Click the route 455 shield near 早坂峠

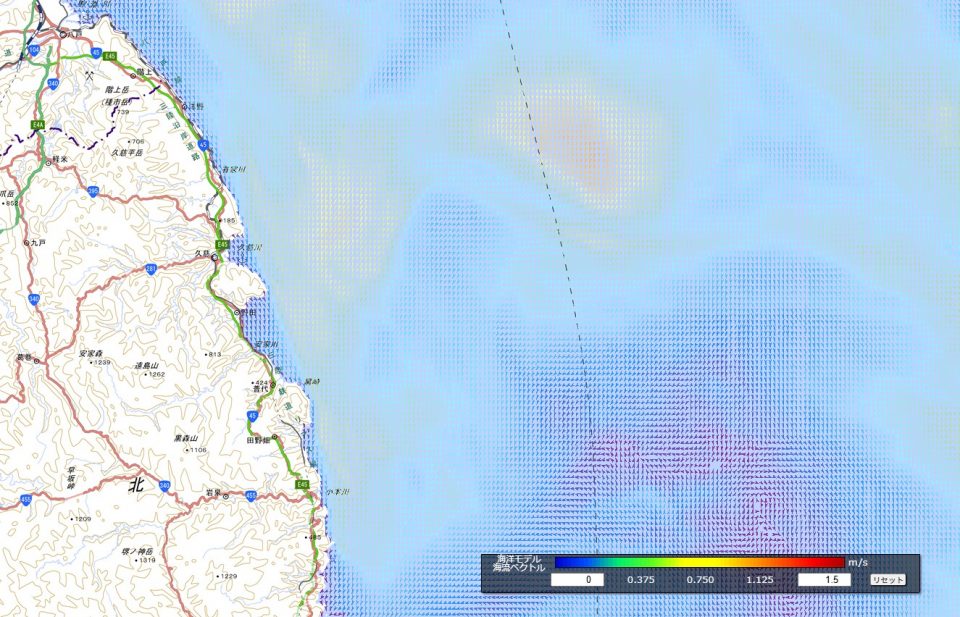coord(26,500)
